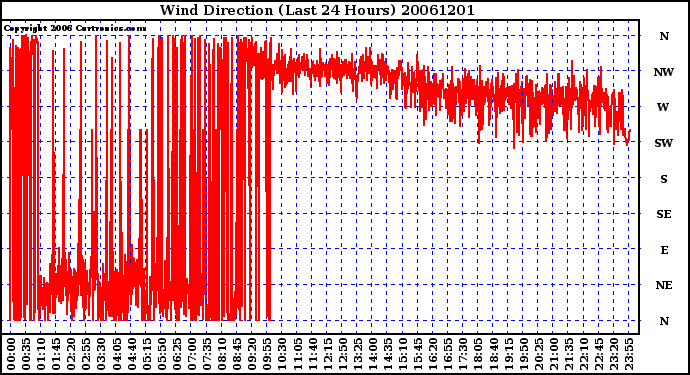Click the '14:00' time label

coord(373,354)
